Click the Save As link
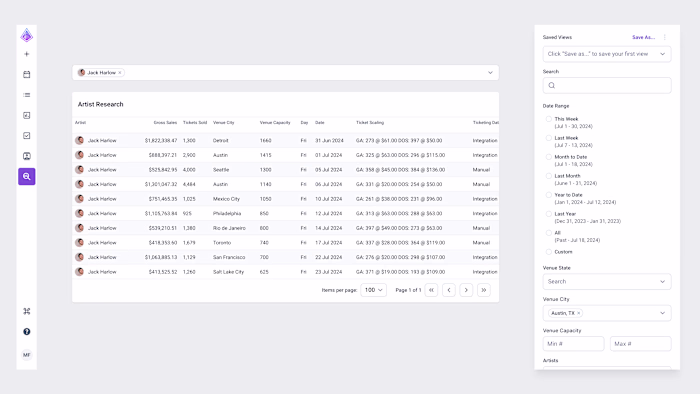700x394 pixels. point(643,37)
